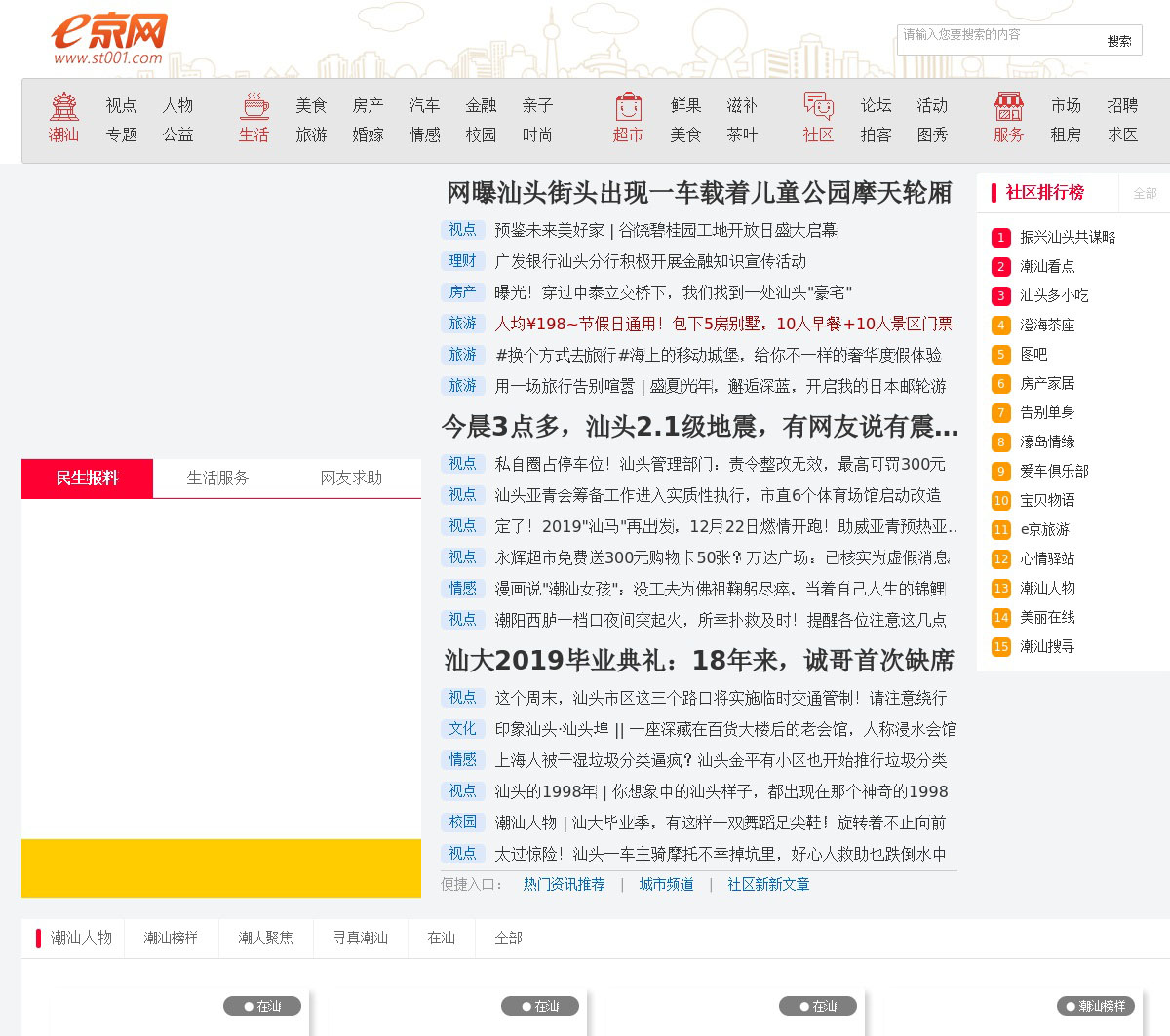Open the 民生报料 tab
The image size is (1170, 1036).
[88, 479]
